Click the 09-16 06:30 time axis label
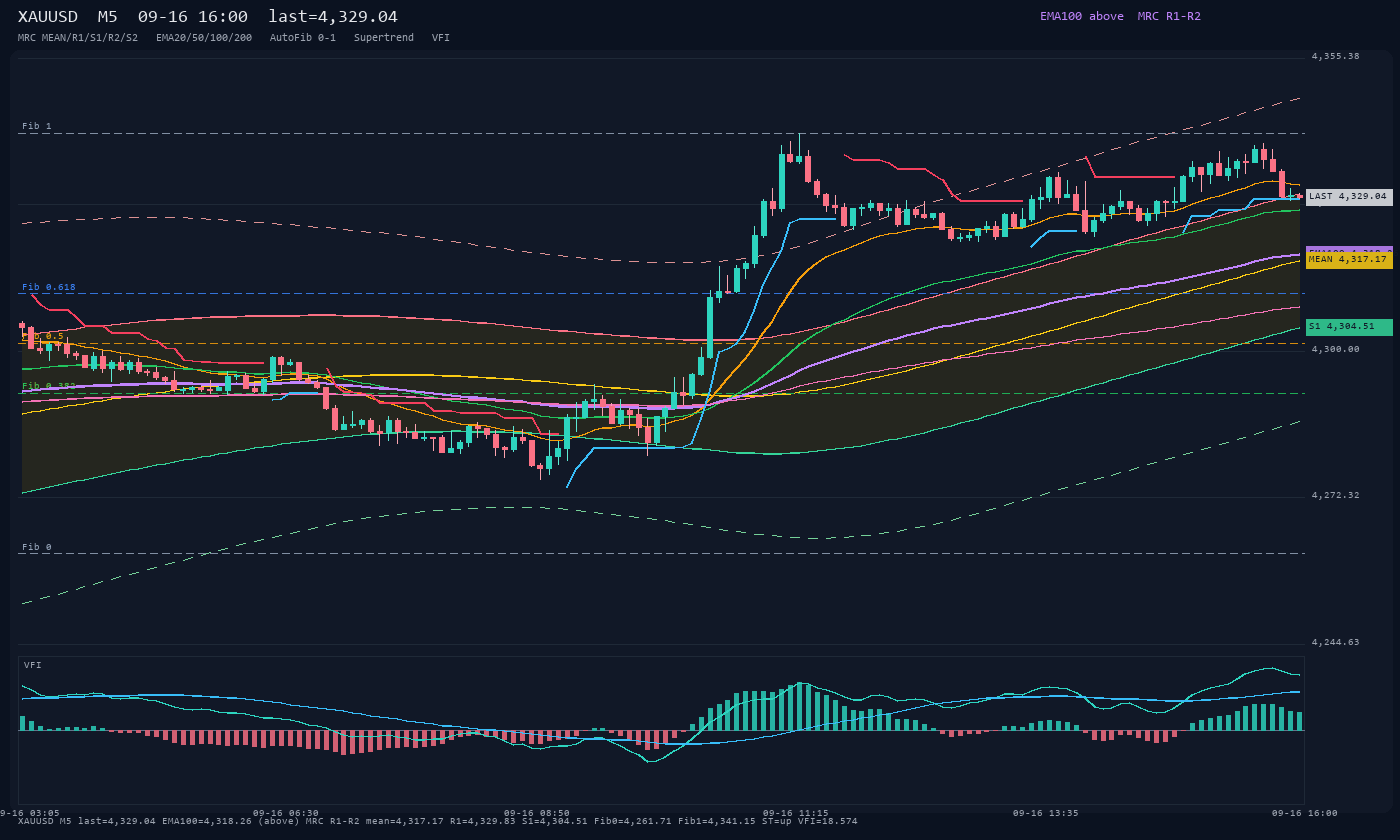This screenshot has width=1400, height=840. 286,813
